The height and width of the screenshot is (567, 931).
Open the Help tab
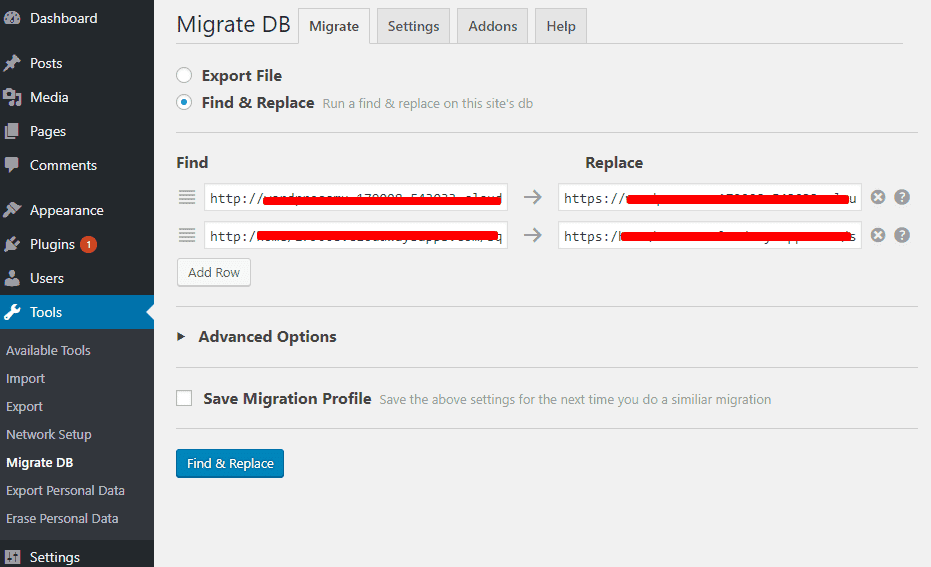(560, 26)
